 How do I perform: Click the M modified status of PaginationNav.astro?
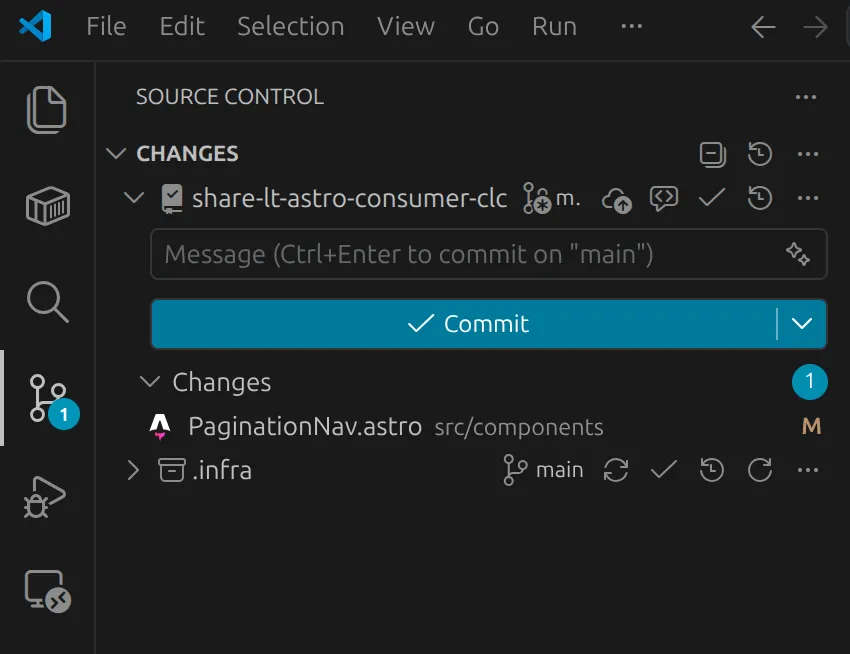(x=812, y=426)
